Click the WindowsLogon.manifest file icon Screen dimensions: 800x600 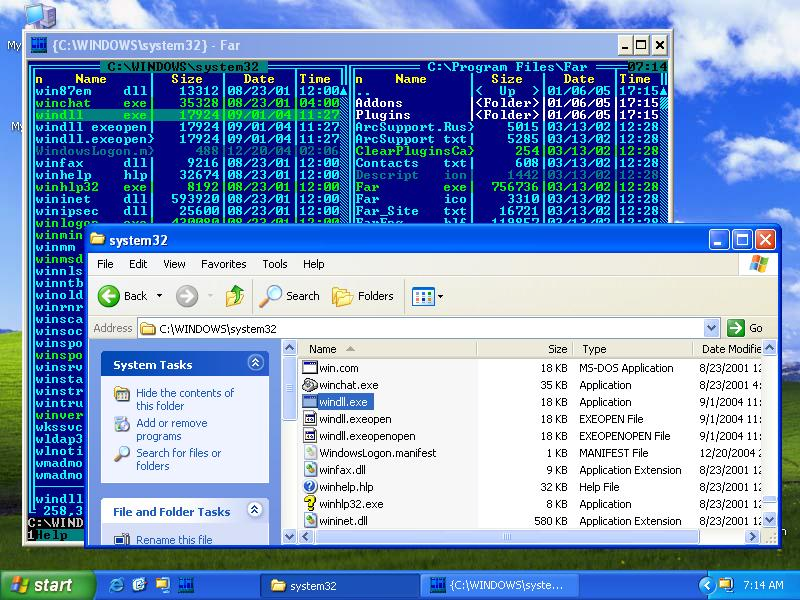click(310, 453)
